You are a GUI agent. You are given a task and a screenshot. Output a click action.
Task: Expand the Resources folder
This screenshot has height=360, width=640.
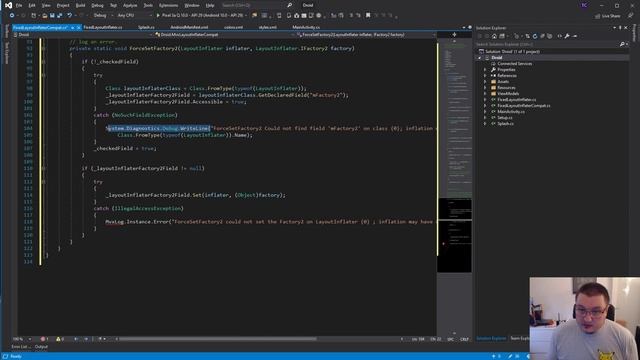(x=485, y=88)
